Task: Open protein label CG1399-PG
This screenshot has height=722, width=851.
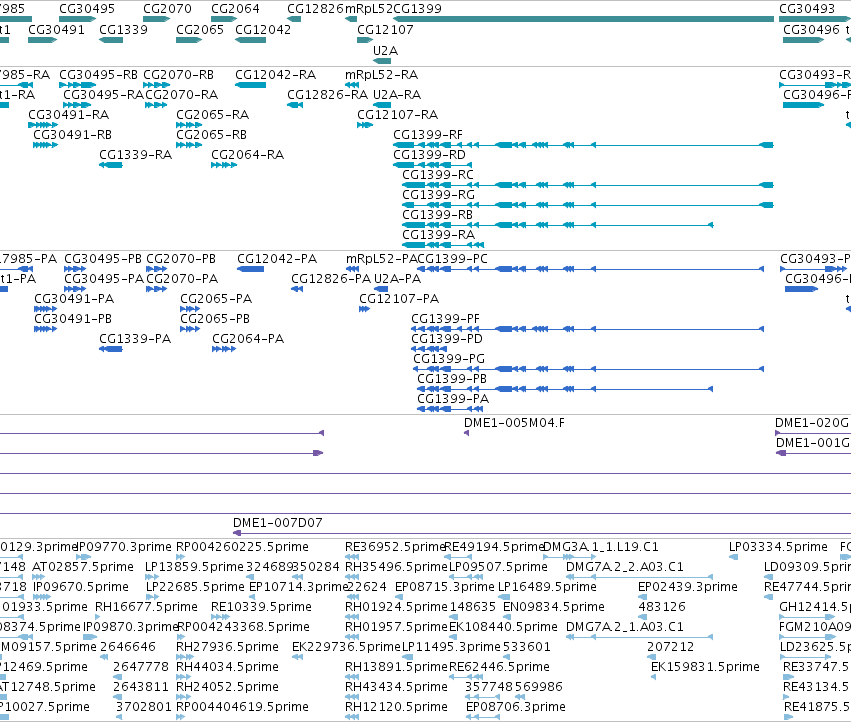Action: point(449,358)
